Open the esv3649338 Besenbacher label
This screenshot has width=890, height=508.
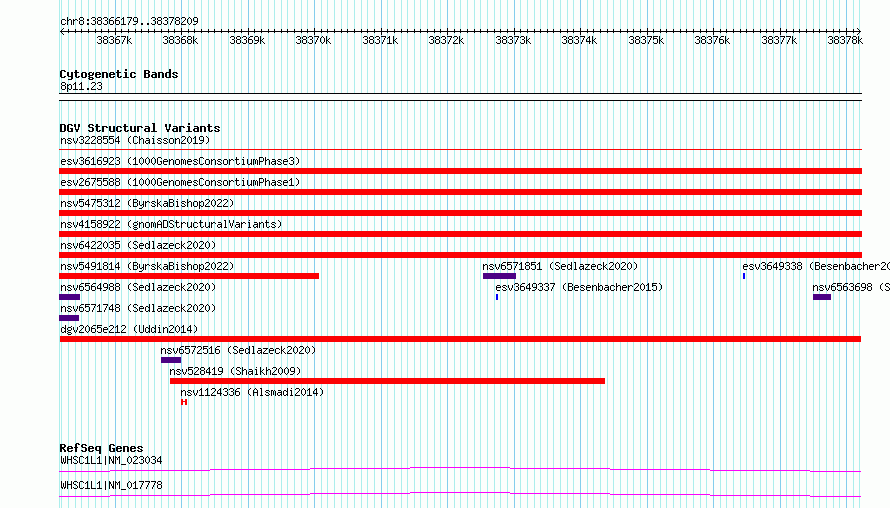coord(816,266)
